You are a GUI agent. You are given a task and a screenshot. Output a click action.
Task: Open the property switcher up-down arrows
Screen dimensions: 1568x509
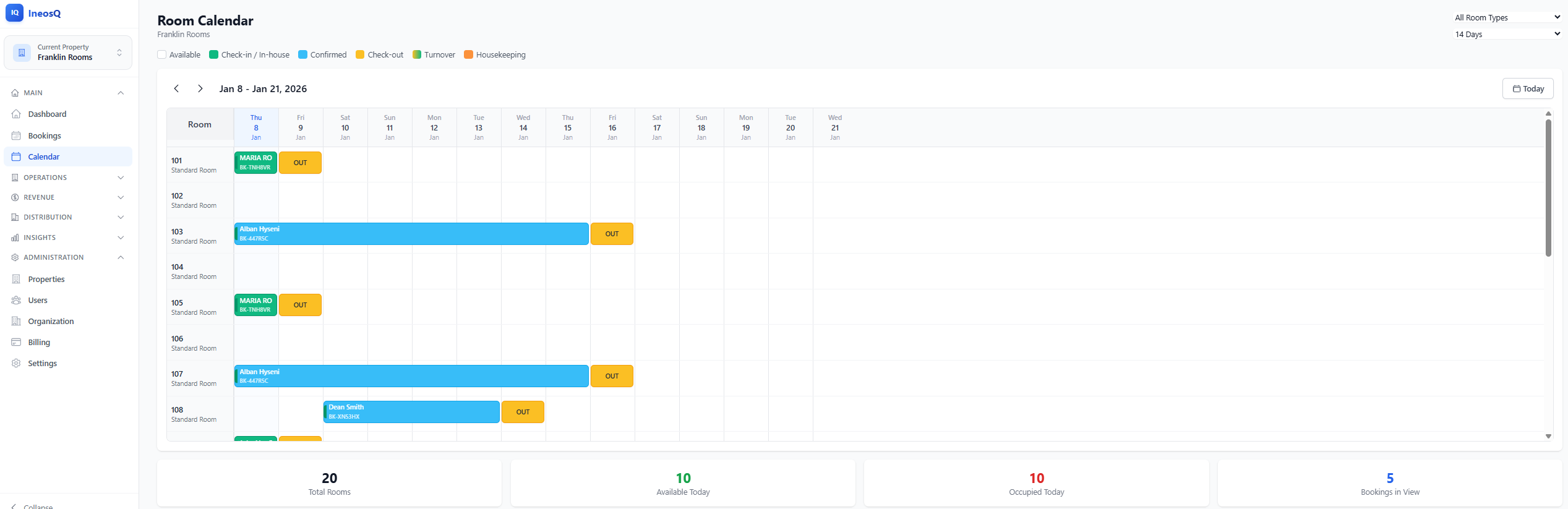tap(119, 53)
